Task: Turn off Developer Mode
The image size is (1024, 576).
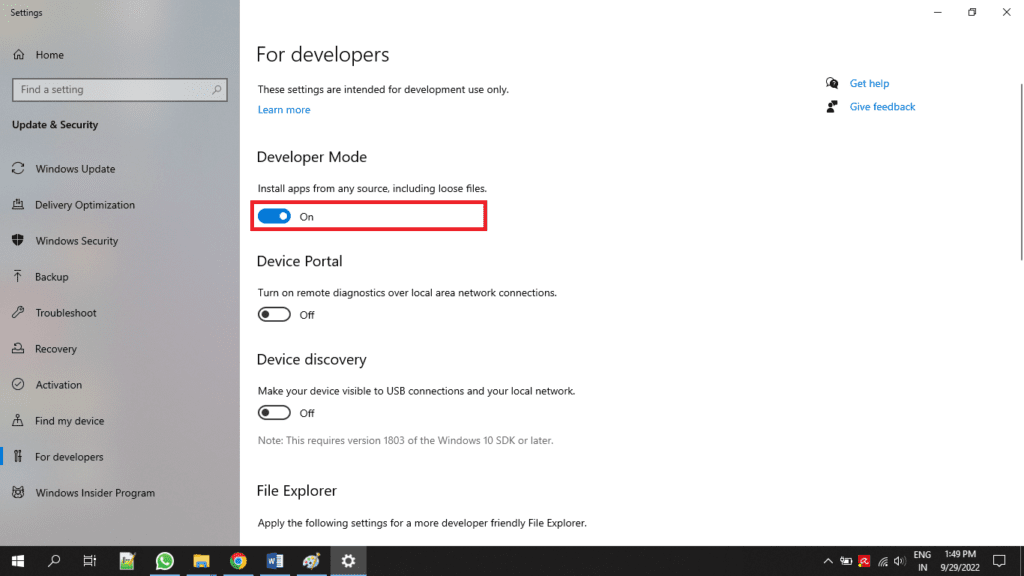Action: pyautogui.click(x=275, y=216)
